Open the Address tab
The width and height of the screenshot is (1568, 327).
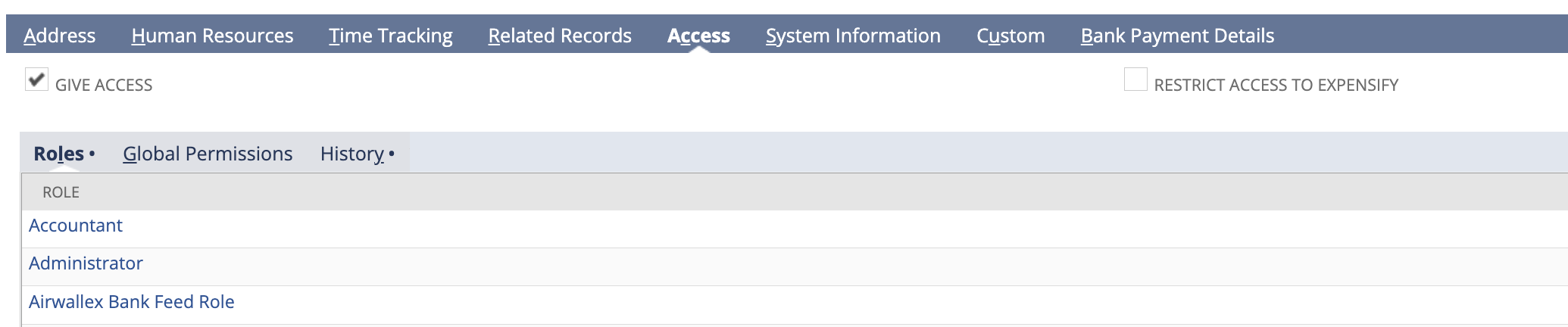tap(59, 36)
